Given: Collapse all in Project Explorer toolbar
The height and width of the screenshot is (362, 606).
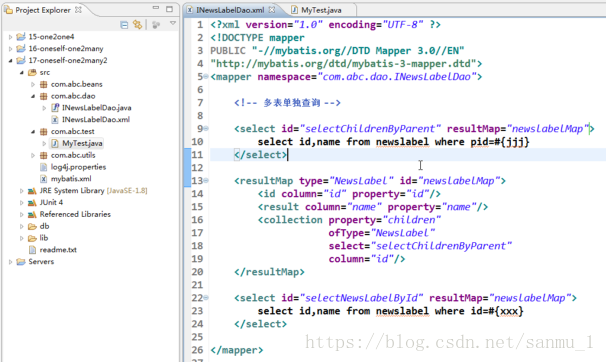Looking at the screenshot, I should 124,25.
